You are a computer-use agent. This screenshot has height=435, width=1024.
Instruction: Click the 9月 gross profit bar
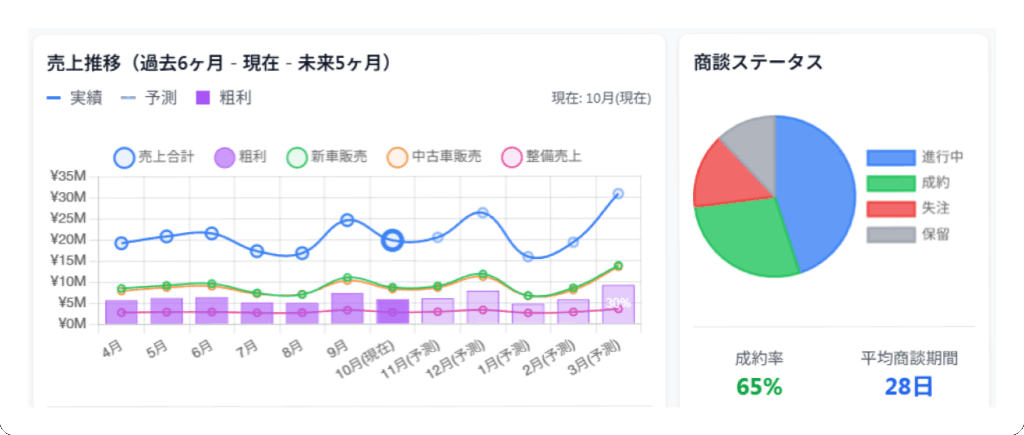[347, 308]
